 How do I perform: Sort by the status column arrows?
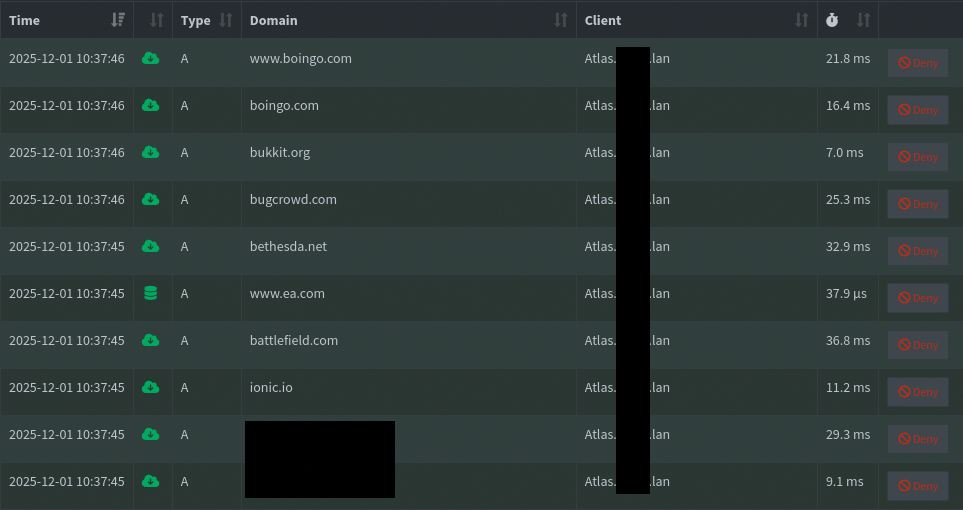point(155,20)
